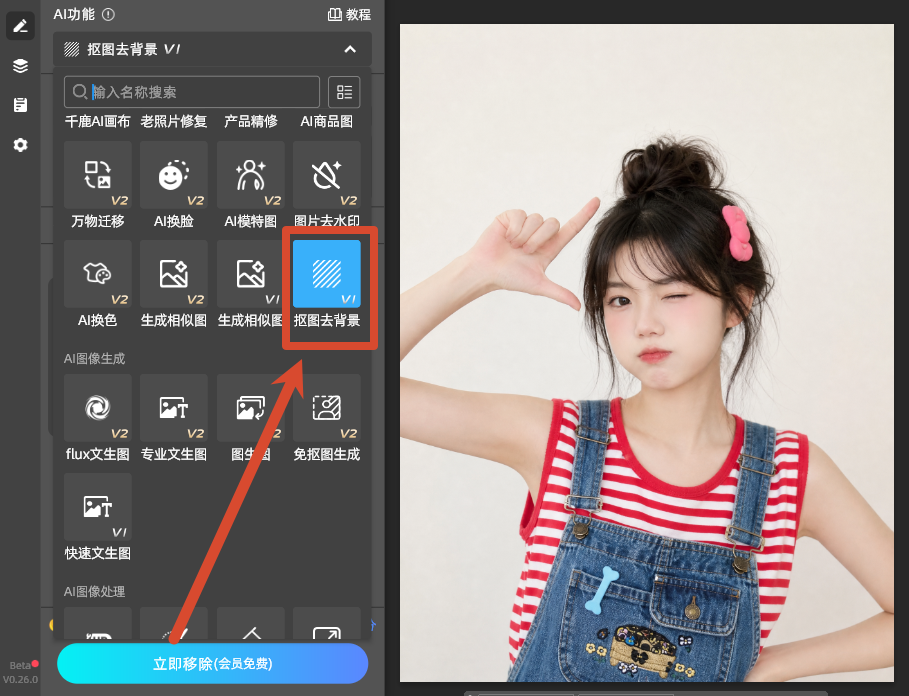Click the info icon beside AI功能
The image size is (909, 696).
(108, 14)
